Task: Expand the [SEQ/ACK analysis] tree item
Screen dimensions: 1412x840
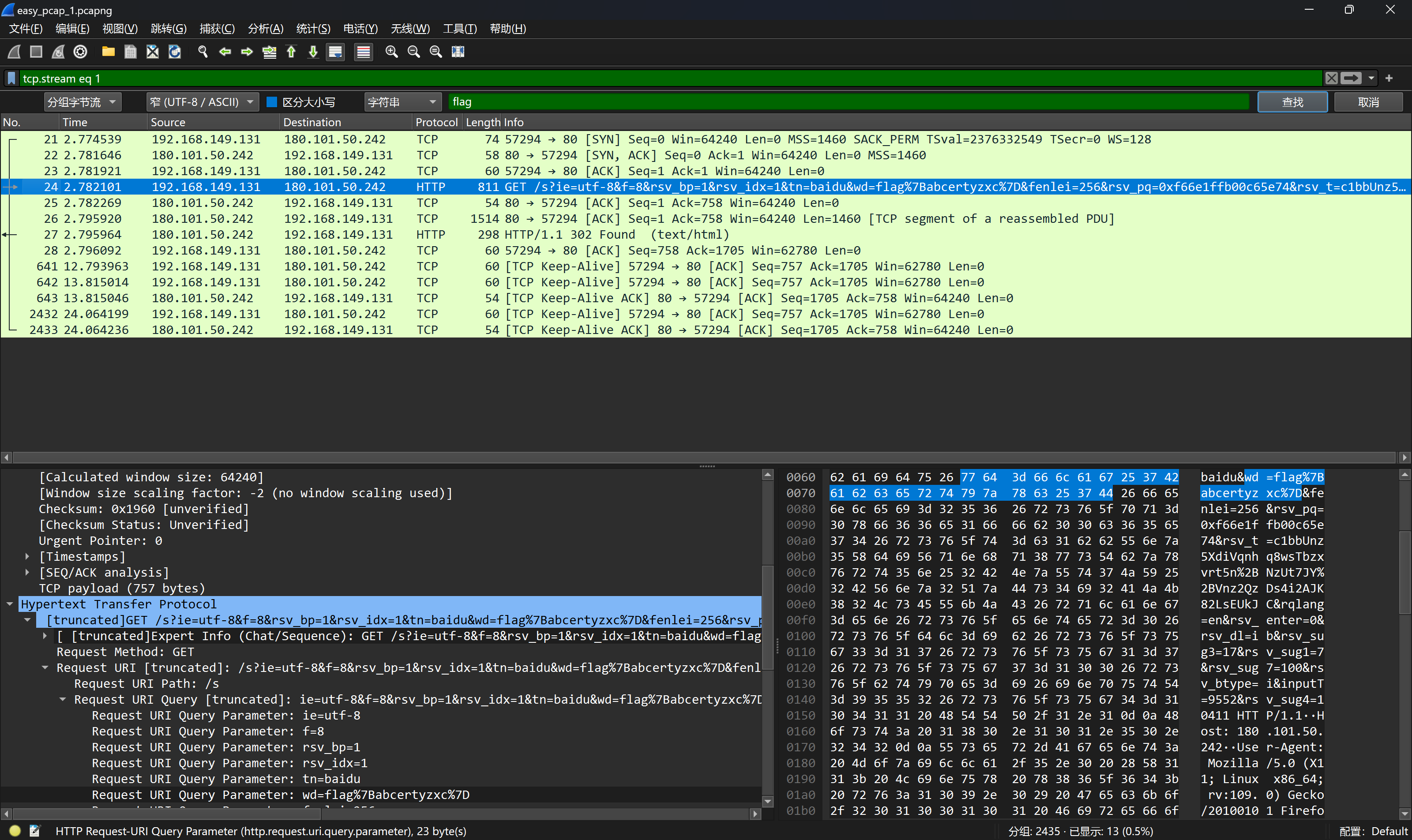Action: tap(27, 572)
